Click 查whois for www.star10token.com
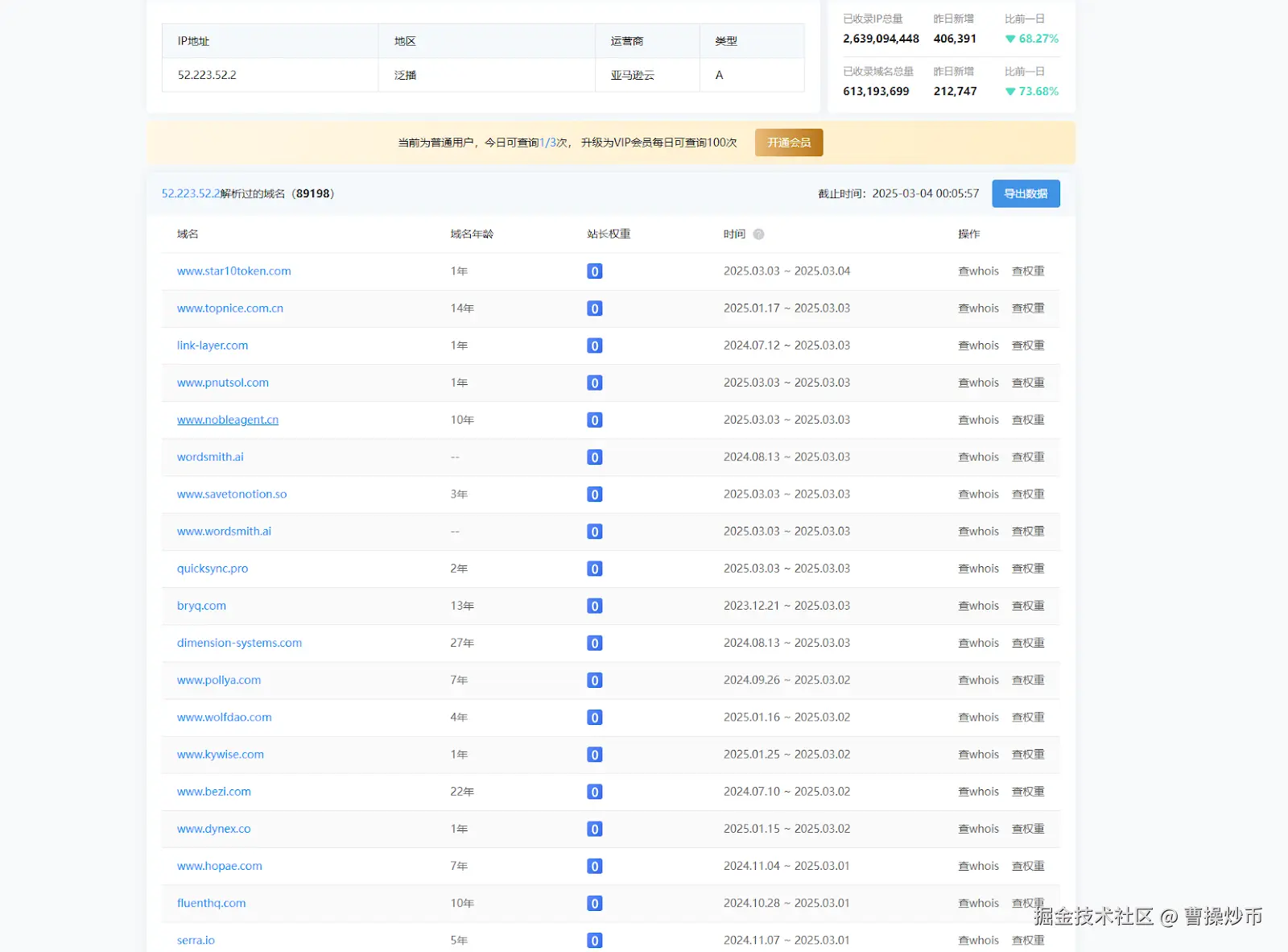Viewport: 1288px width, 952px height. coord(978,271)
